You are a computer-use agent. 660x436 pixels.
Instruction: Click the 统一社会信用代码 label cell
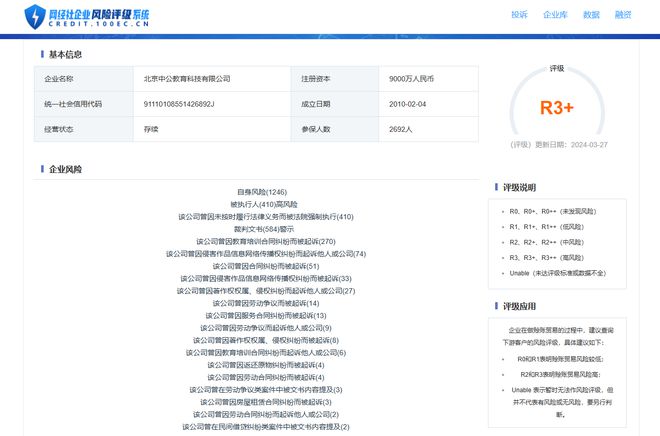(x=84, y=104)
